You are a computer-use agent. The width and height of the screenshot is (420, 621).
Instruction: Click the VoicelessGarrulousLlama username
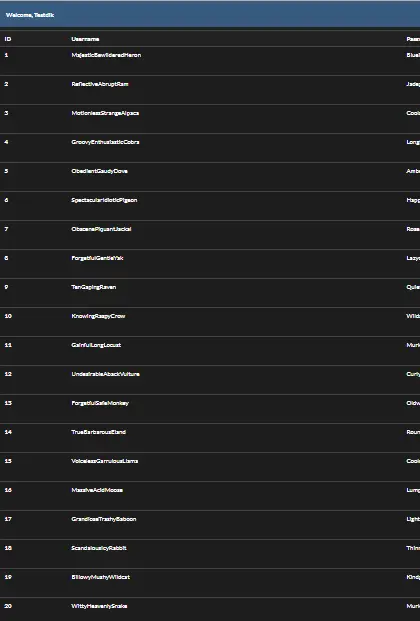(x=105, y=461)
